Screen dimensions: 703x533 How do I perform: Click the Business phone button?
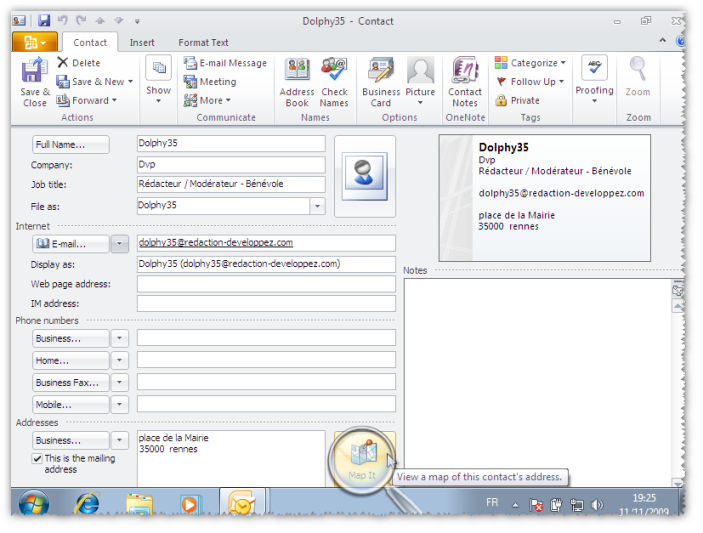point(70,338)
